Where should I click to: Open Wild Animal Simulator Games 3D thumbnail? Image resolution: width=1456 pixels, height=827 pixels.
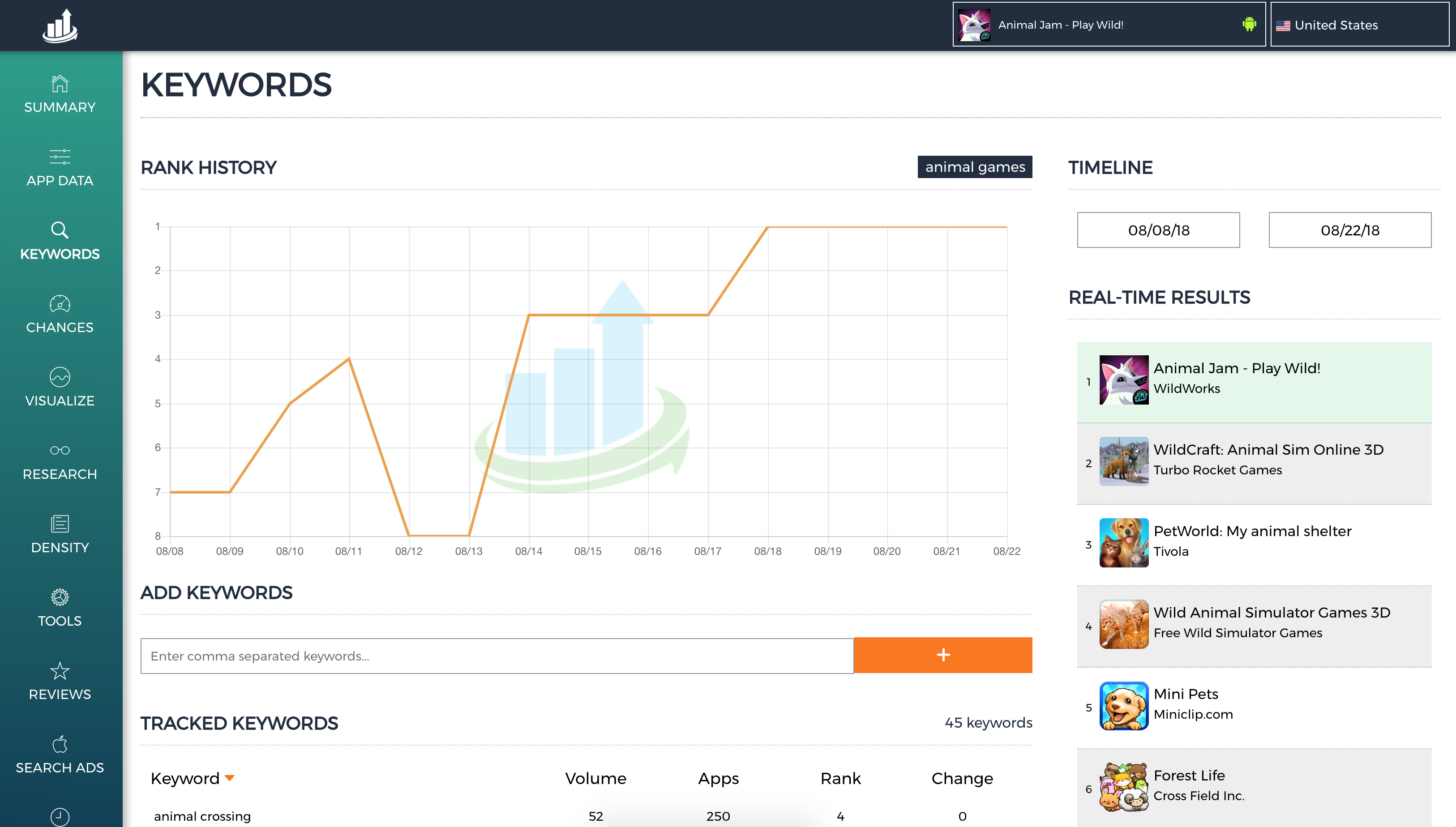(x=1124, y=624)
